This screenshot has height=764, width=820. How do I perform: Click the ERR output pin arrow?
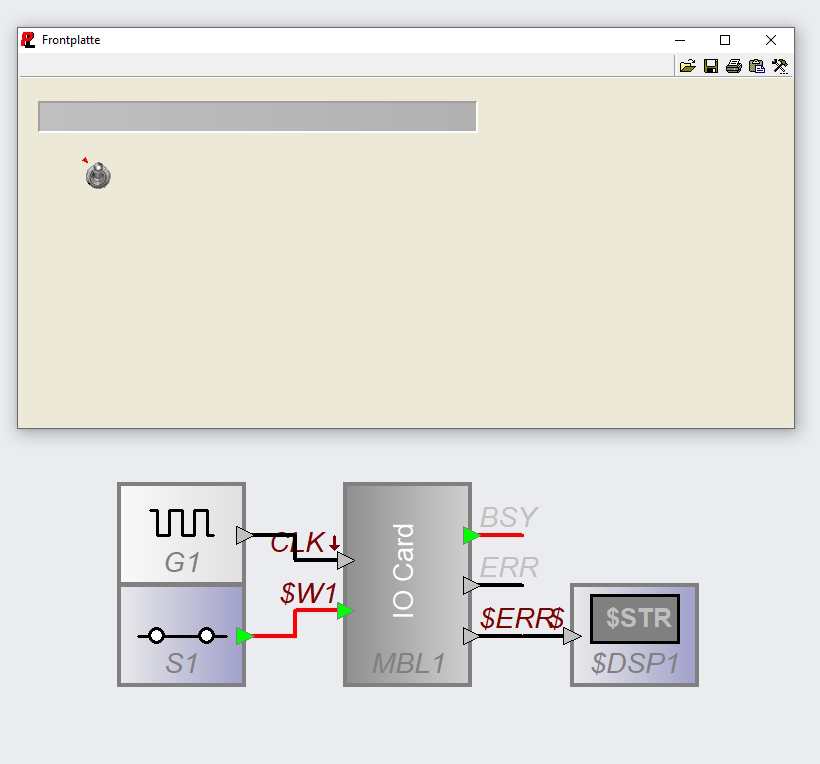point(471,586)
